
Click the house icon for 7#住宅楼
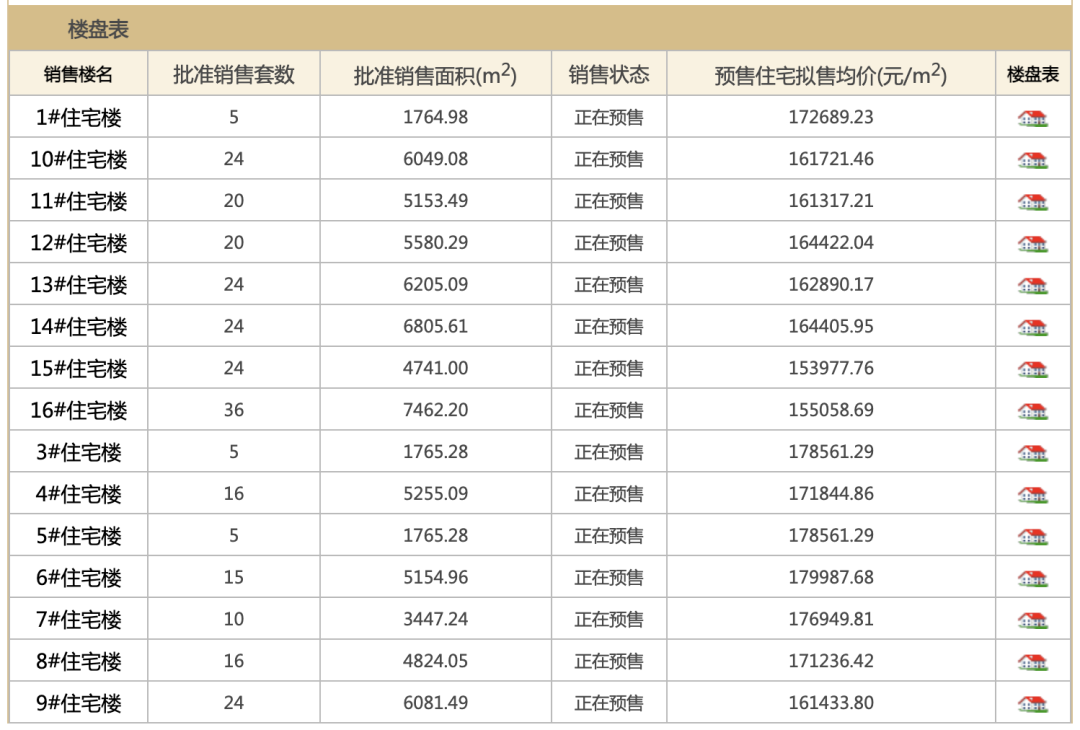point(1032,621)
